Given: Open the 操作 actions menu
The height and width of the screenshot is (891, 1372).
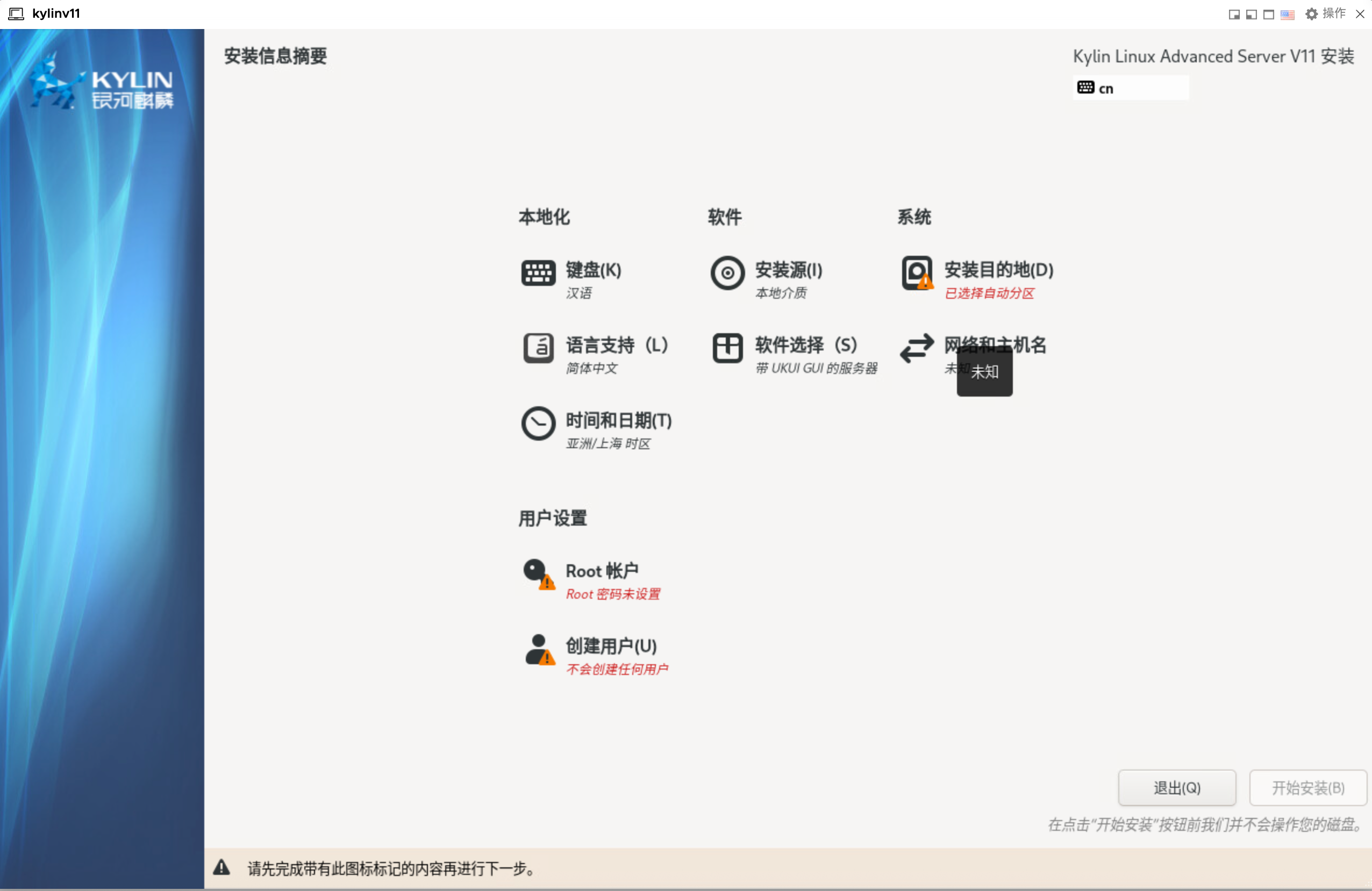Looking at the screenshot, I should 1326,14.
